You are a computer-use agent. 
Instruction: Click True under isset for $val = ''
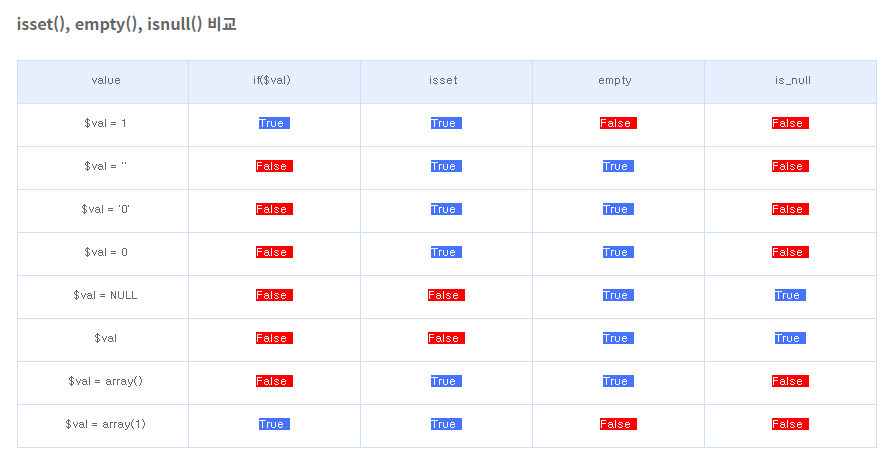tap(446, 166)
